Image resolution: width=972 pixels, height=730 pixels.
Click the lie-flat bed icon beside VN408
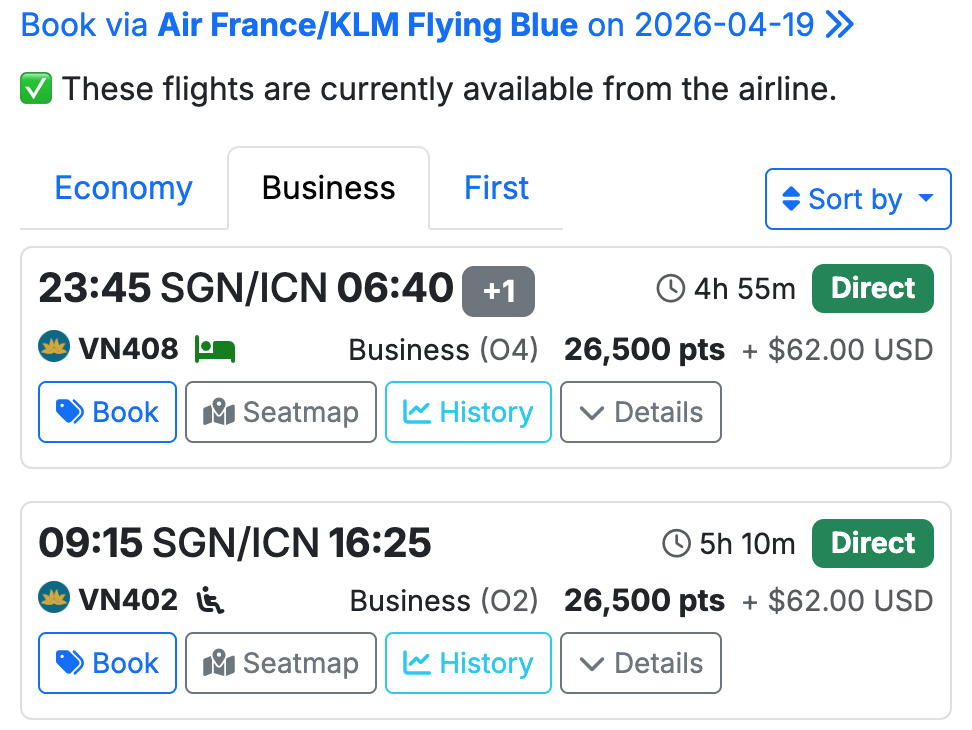pos(215,349)
